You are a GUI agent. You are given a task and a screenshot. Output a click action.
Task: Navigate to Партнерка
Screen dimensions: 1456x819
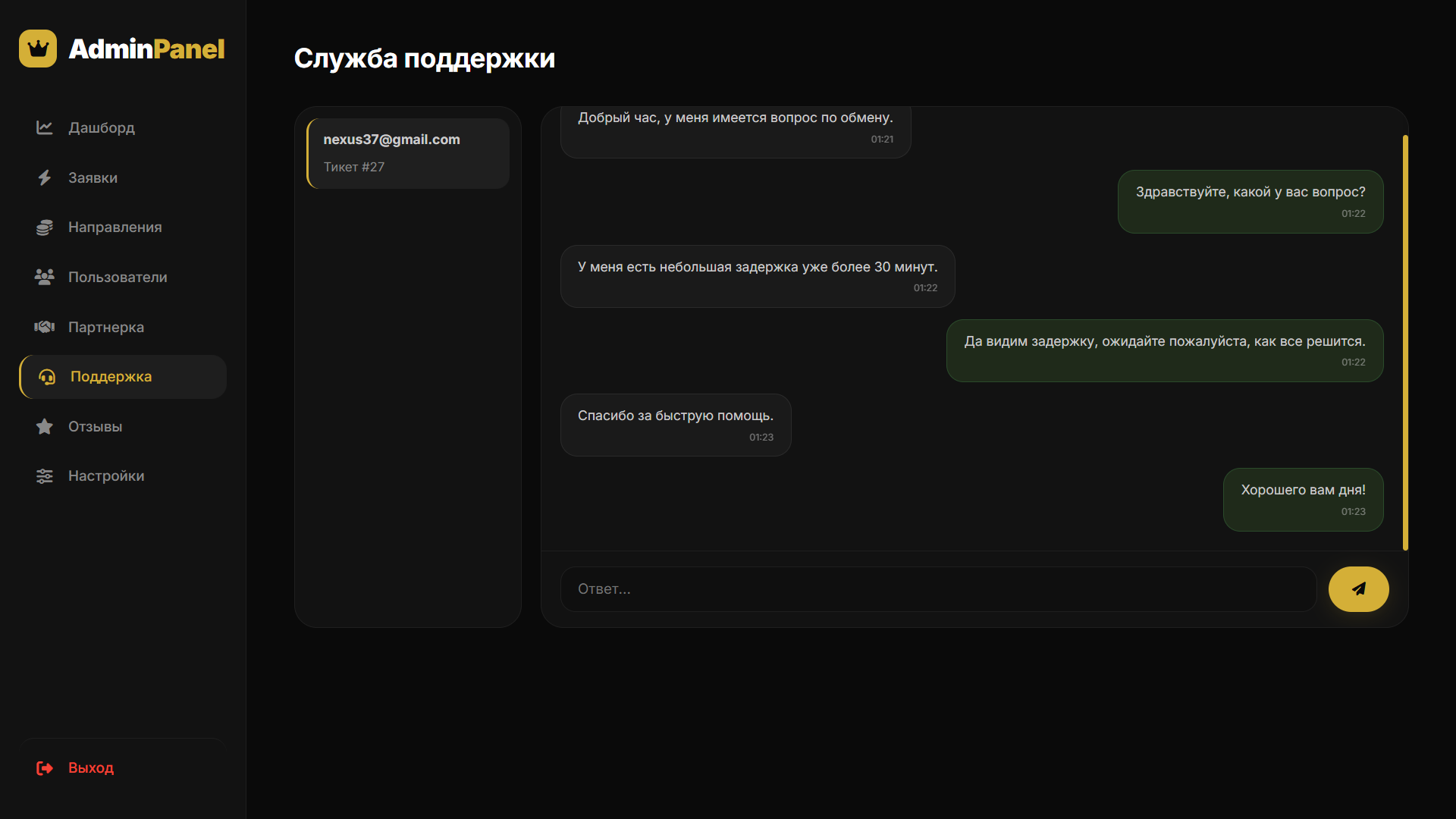coord(123,327)
